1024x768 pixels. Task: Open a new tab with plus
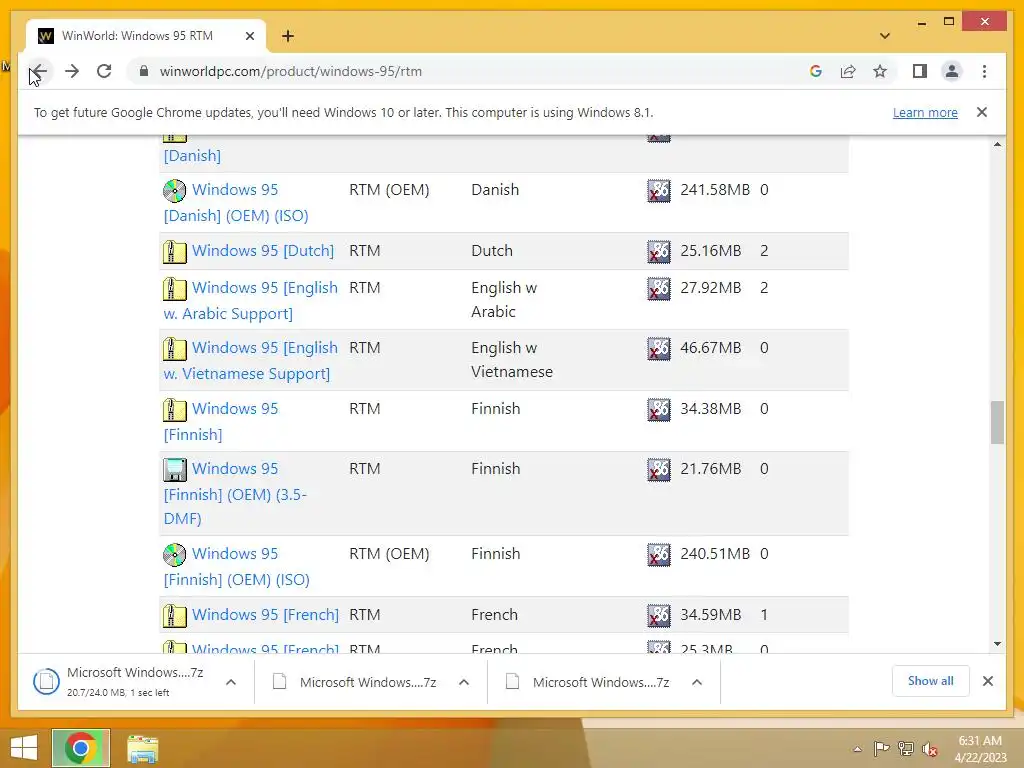(288, 36)
